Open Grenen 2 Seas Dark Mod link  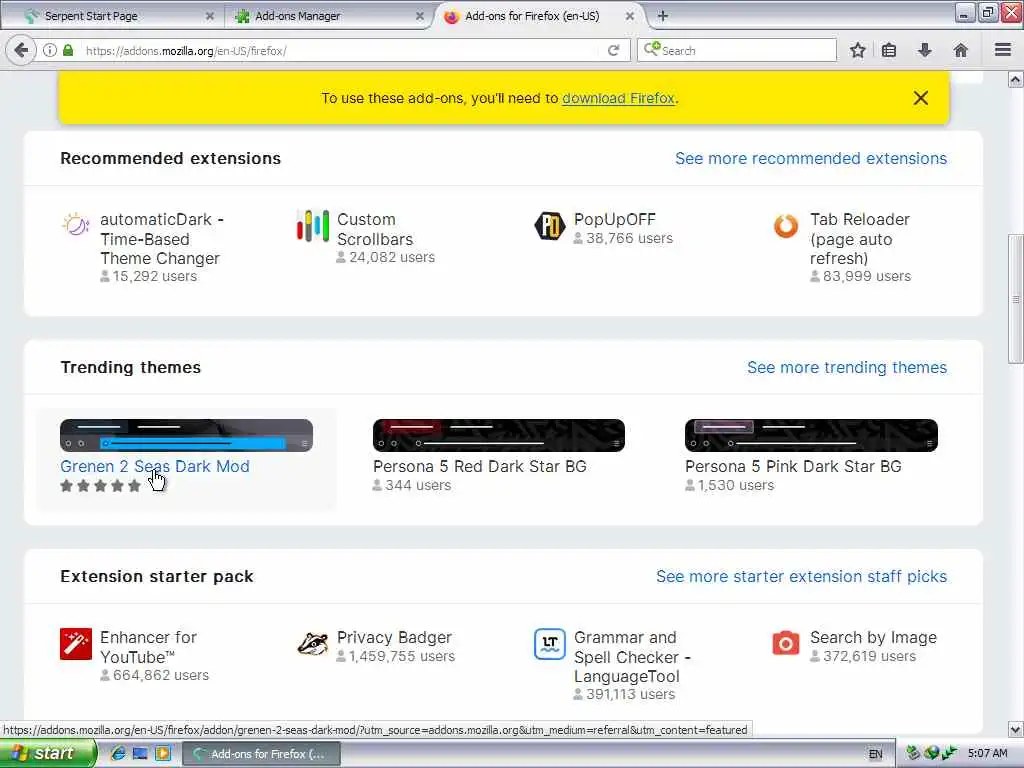[x=155, y=466]
